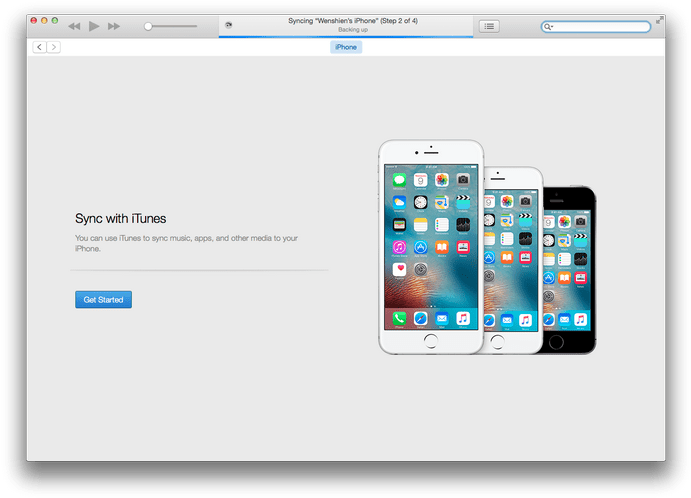Click the Get Started button
Screen dimensions: 691x498
point(104,300)
